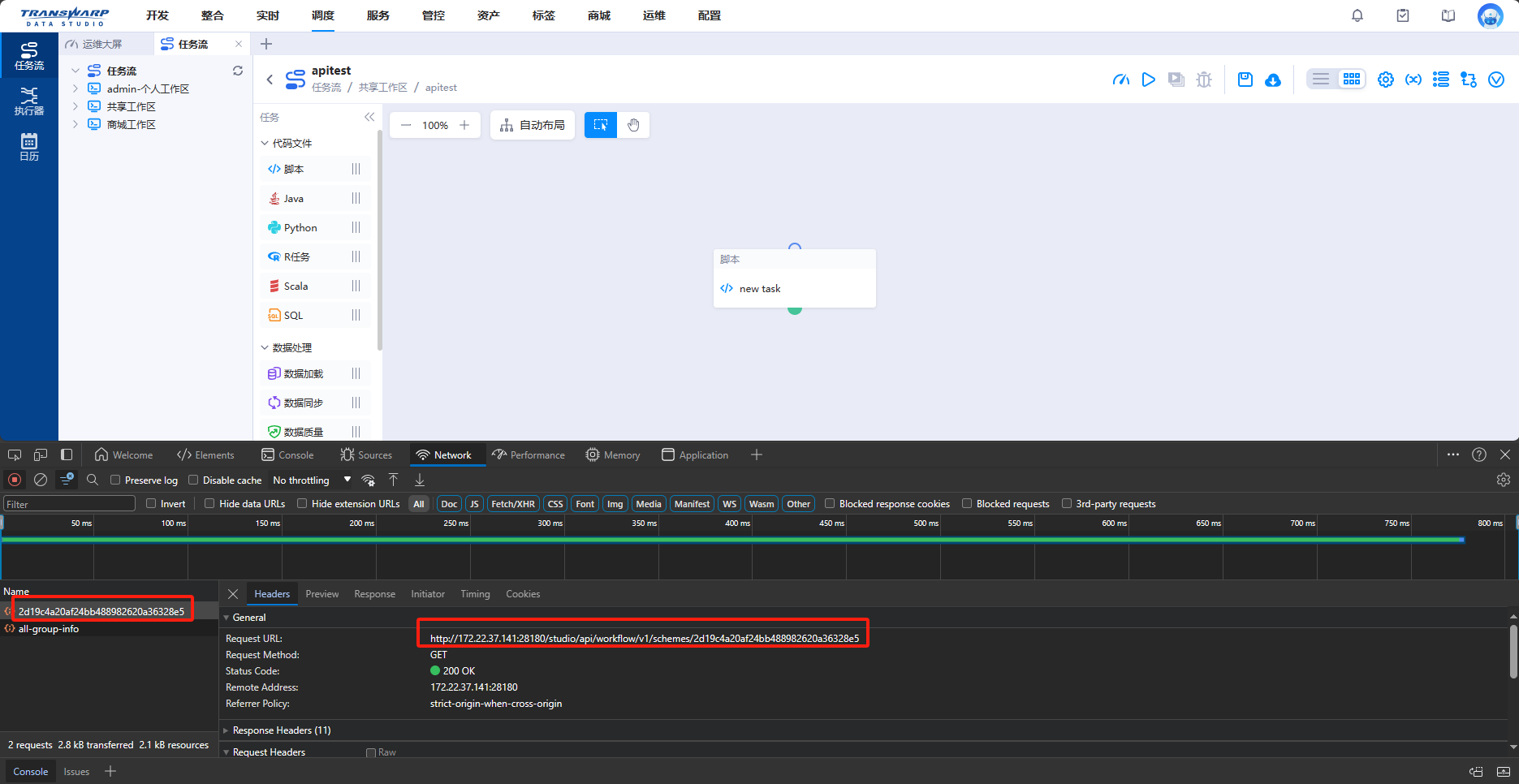This screenshot has width=1519, height=784.
Task: Switch to the Timing tab
Action: coord(475,594)
